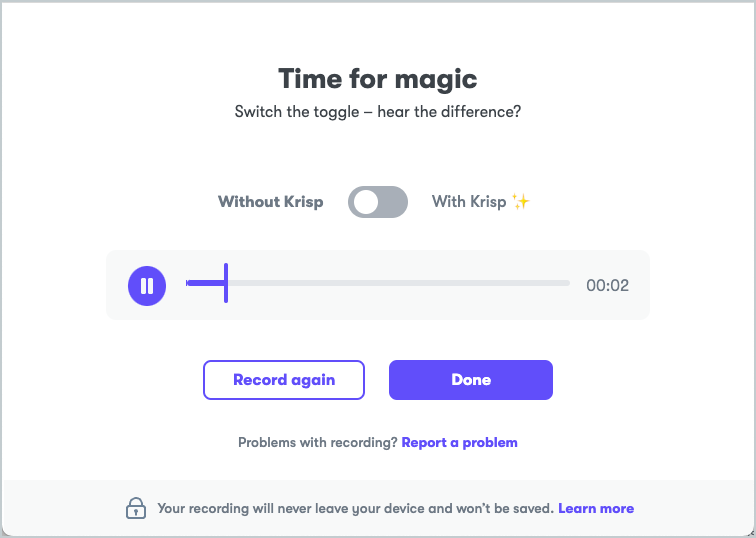
Task: Click the "Time for magic" heading
Action: click(378, 79)
